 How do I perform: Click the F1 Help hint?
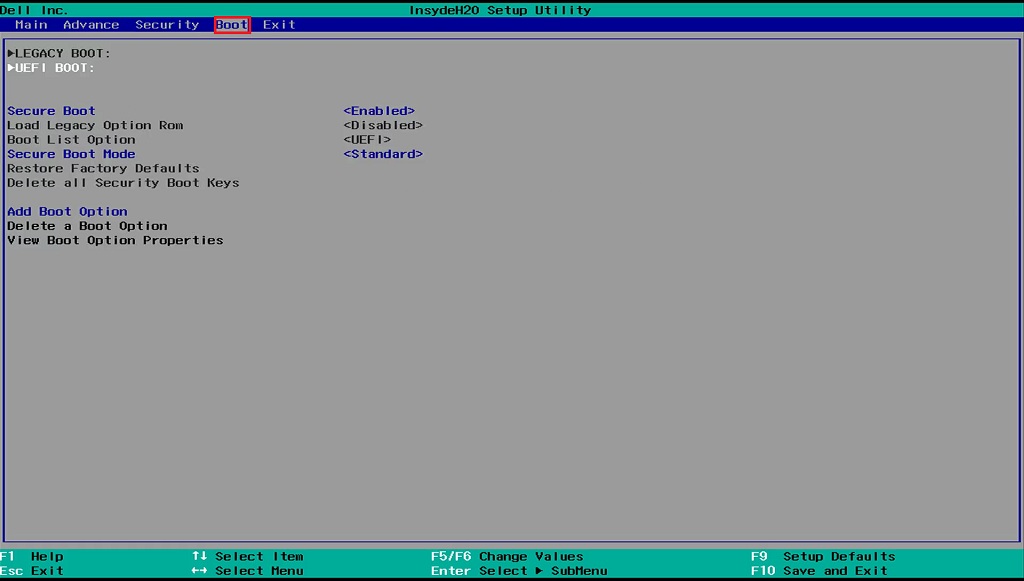[x=33, y=557]
